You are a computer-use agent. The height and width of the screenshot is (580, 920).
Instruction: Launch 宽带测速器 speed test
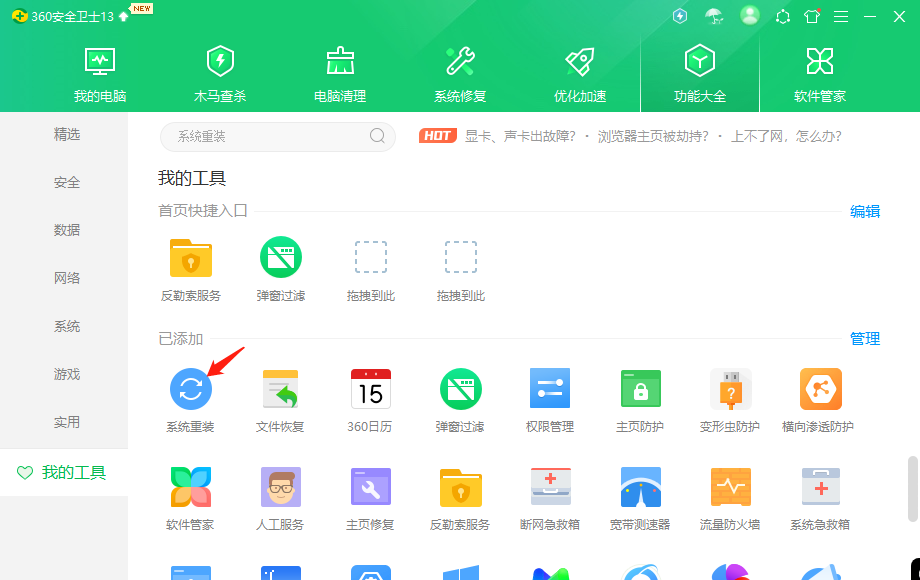point(640,487)
